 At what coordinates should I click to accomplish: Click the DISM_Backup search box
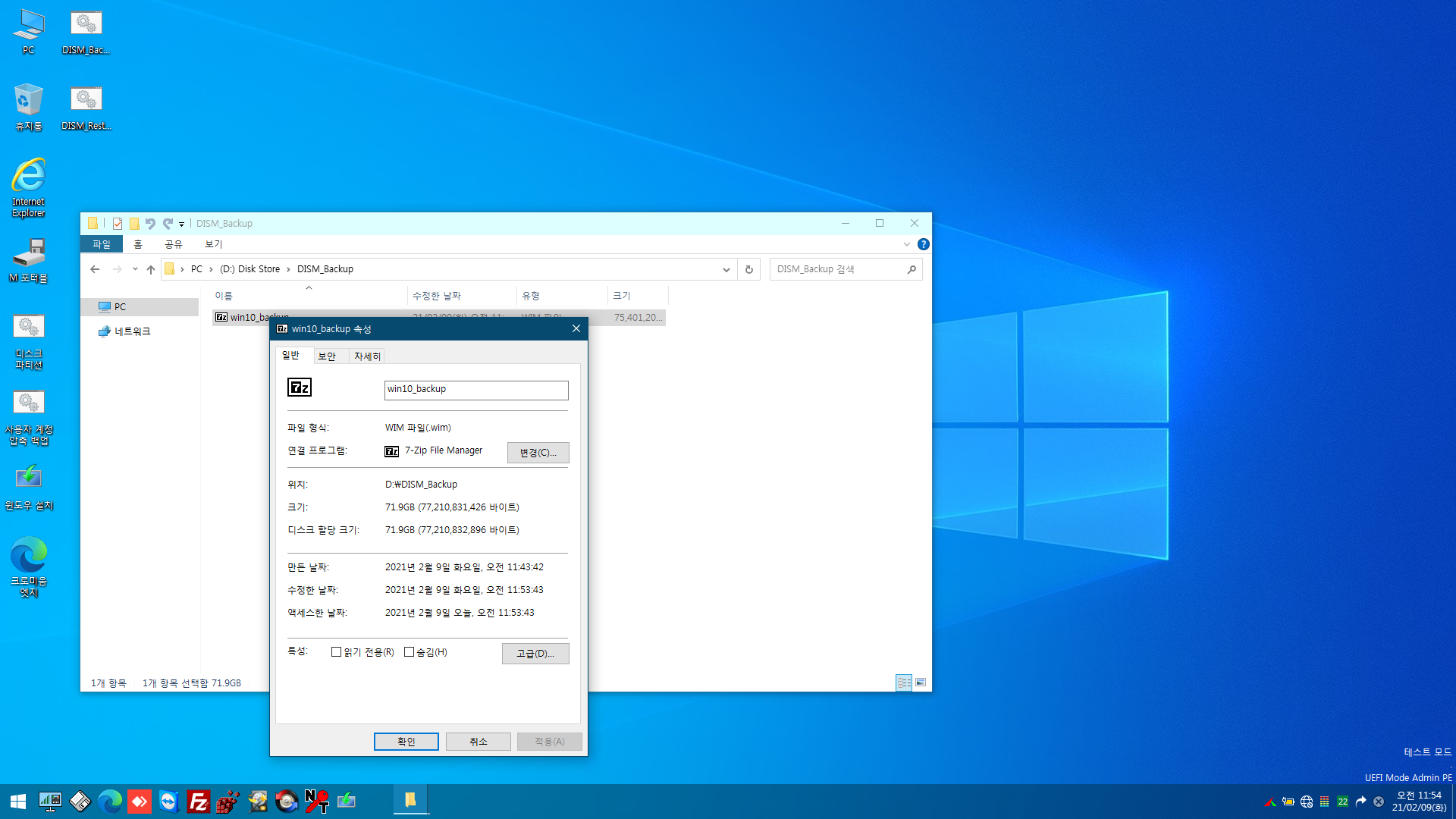(x=846, y=269)
